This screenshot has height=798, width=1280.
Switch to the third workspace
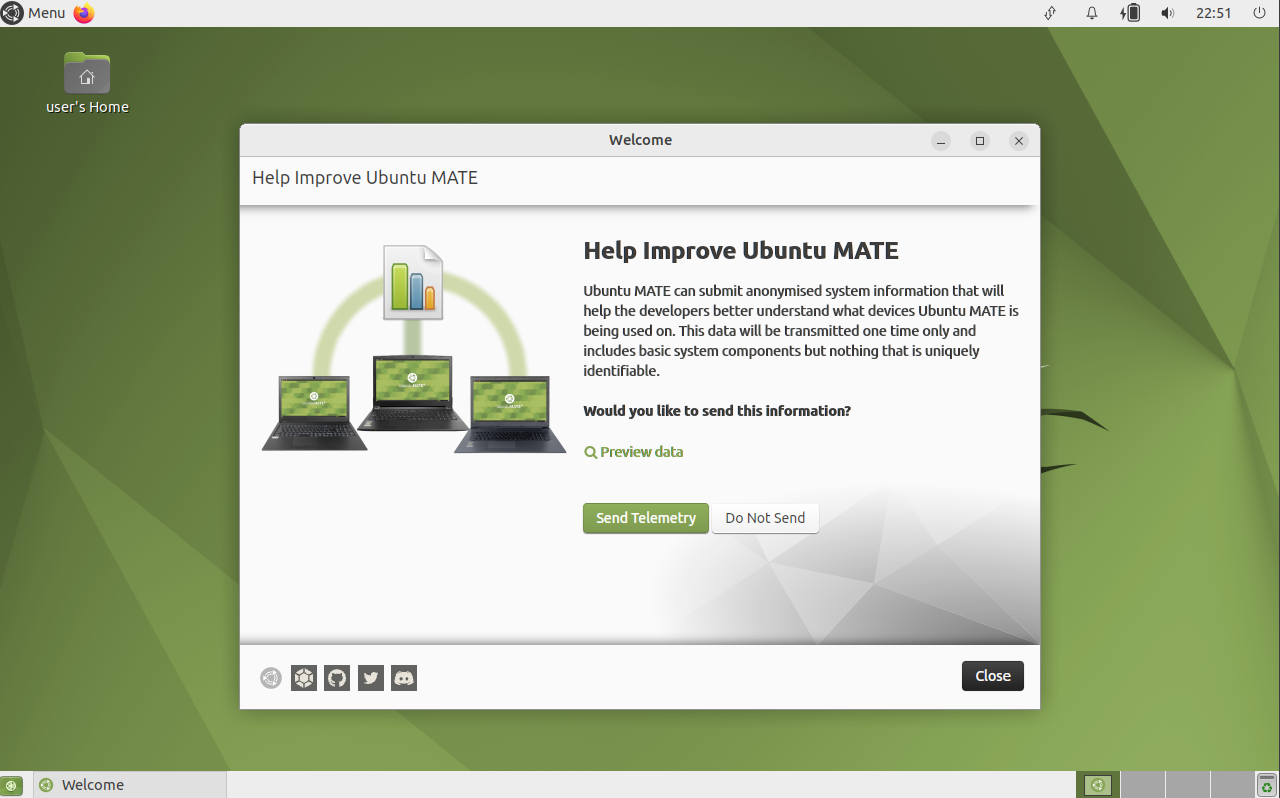(1188, 785)
